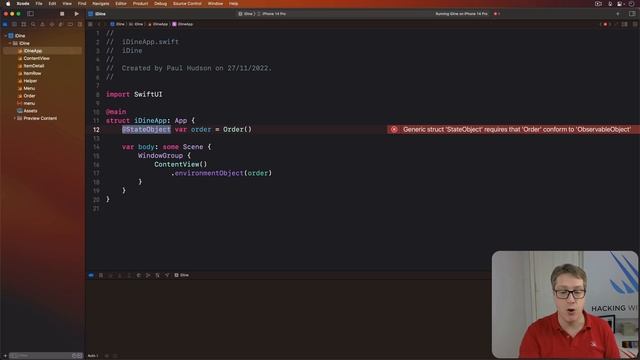Click the red error icon on line 12
This screenshot has height=360, width=640.
coord(394,129)
